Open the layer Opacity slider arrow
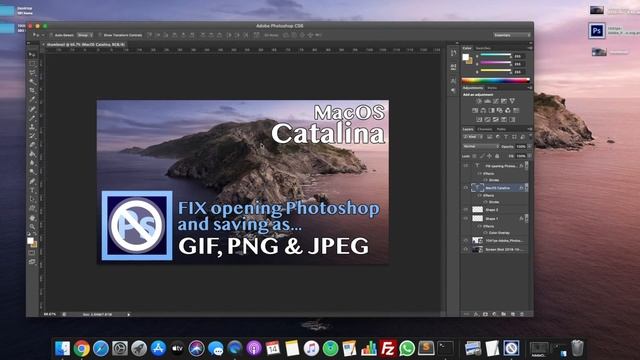 pyautogui.click(x=529, y=146)
